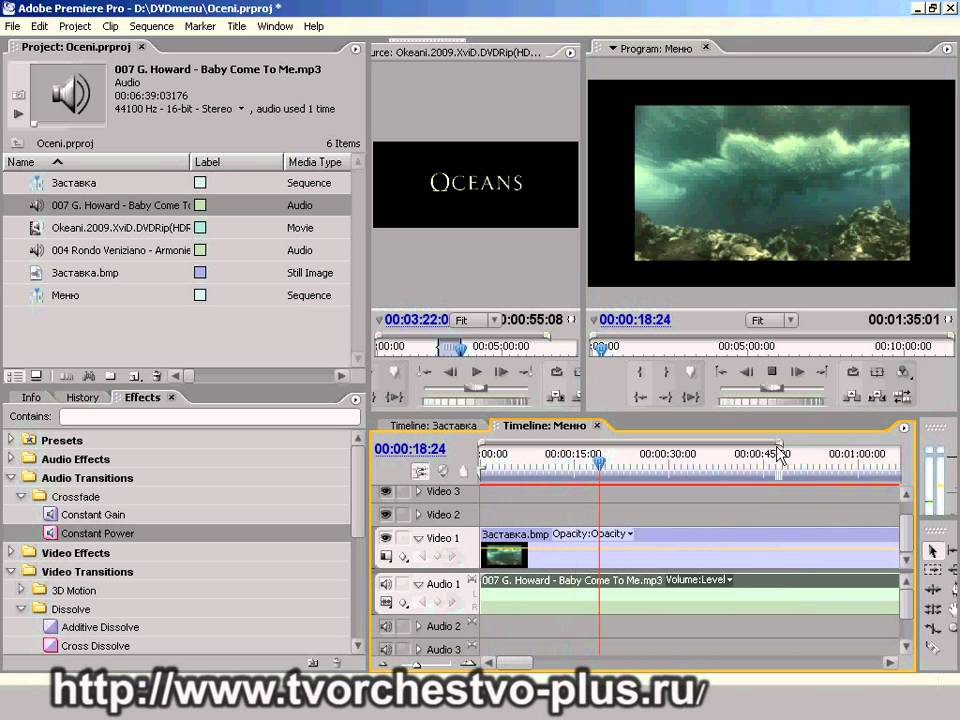Expand 3D Motion transitions folder
This screenshot has width=960, height=720.
tap(21, 589)
